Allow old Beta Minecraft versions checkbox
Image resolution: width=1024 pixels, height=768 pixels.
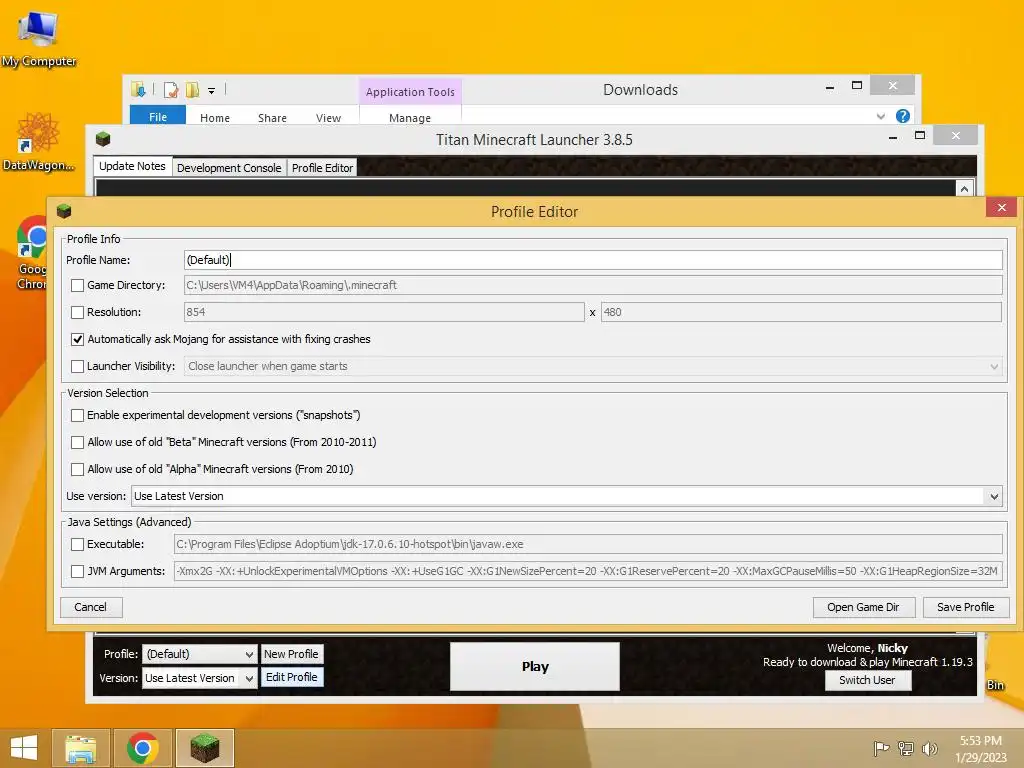click(78, 442)
